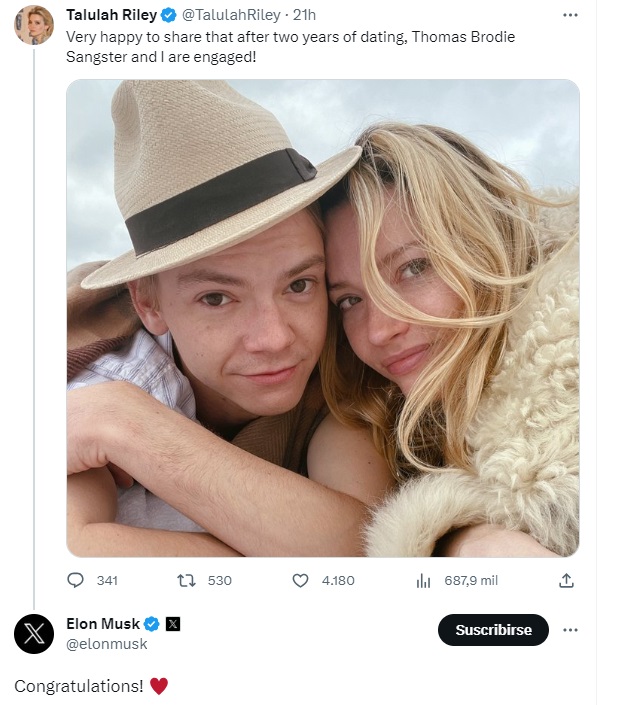Image resolution: width=617 pixels, height=705 pixels.
Task: View tweet analytics bar chart icon
Action: pyautogui.click(x=423, y=580)
